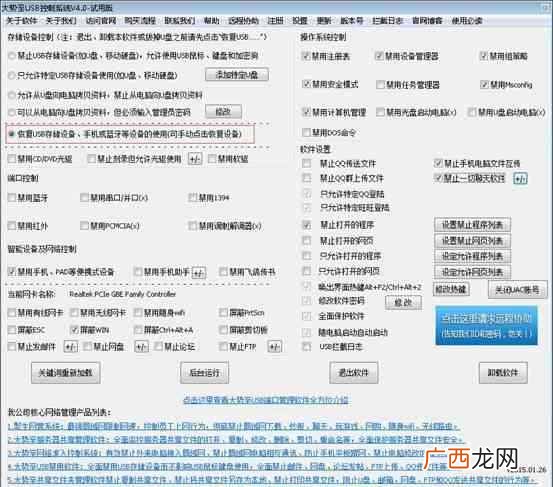Uncheck 禁用手机、PAD等便携式设备 checkbox
553x487 pixels.
click(12, 272)
